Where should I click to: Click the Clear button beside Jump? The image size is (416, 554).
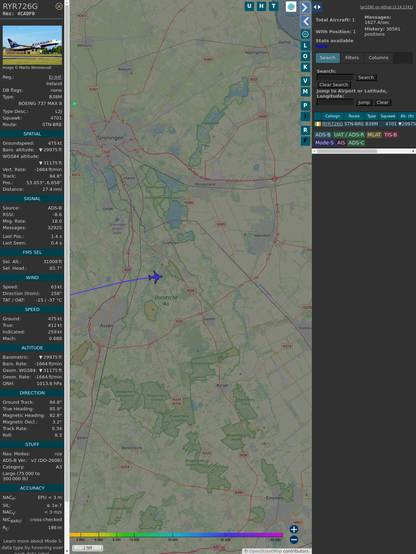coord(382,102)
